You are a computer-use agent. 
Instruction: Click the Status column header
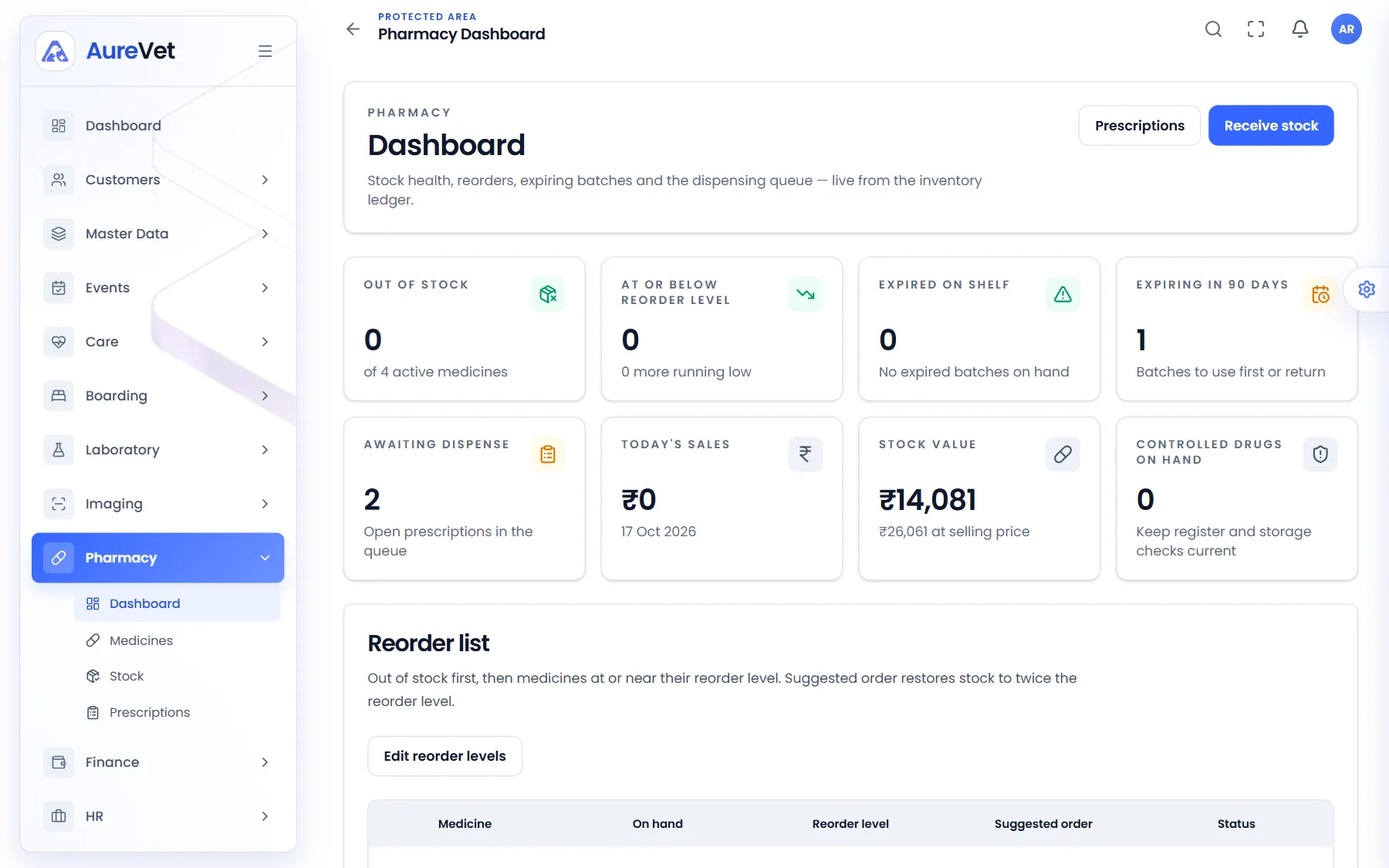1236,824
